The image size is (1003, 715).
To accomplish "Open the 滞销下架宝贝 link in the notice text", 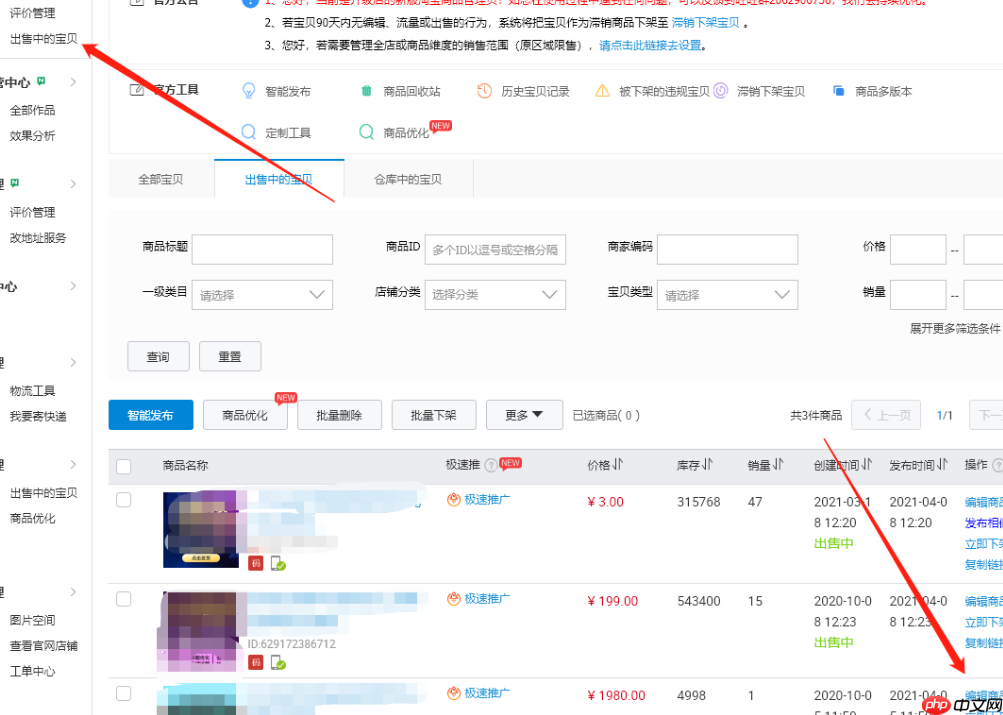I will pos(706,23).
